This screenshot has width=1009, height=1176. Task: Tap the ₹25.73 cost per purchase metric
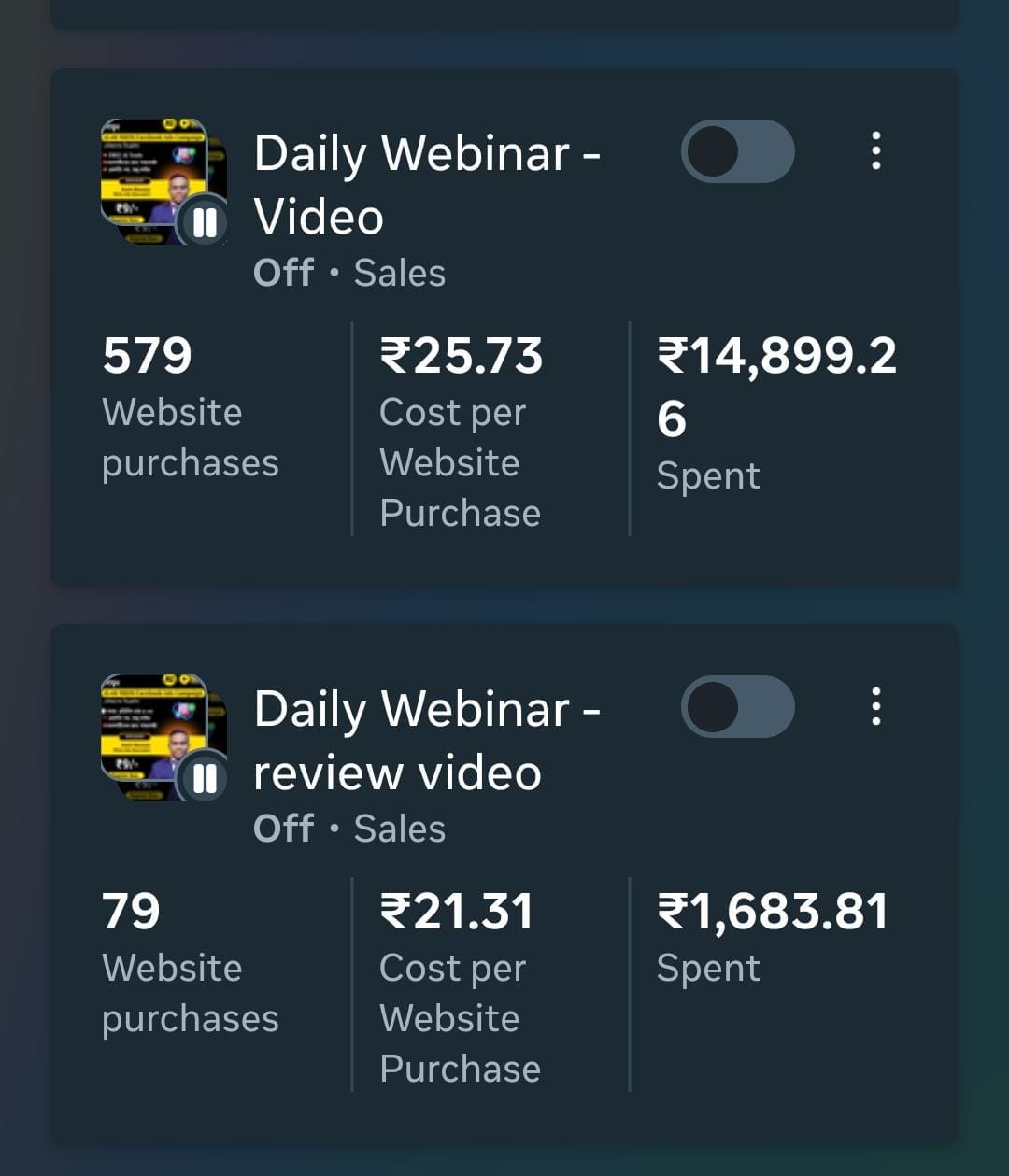click(x=461, y=430)
